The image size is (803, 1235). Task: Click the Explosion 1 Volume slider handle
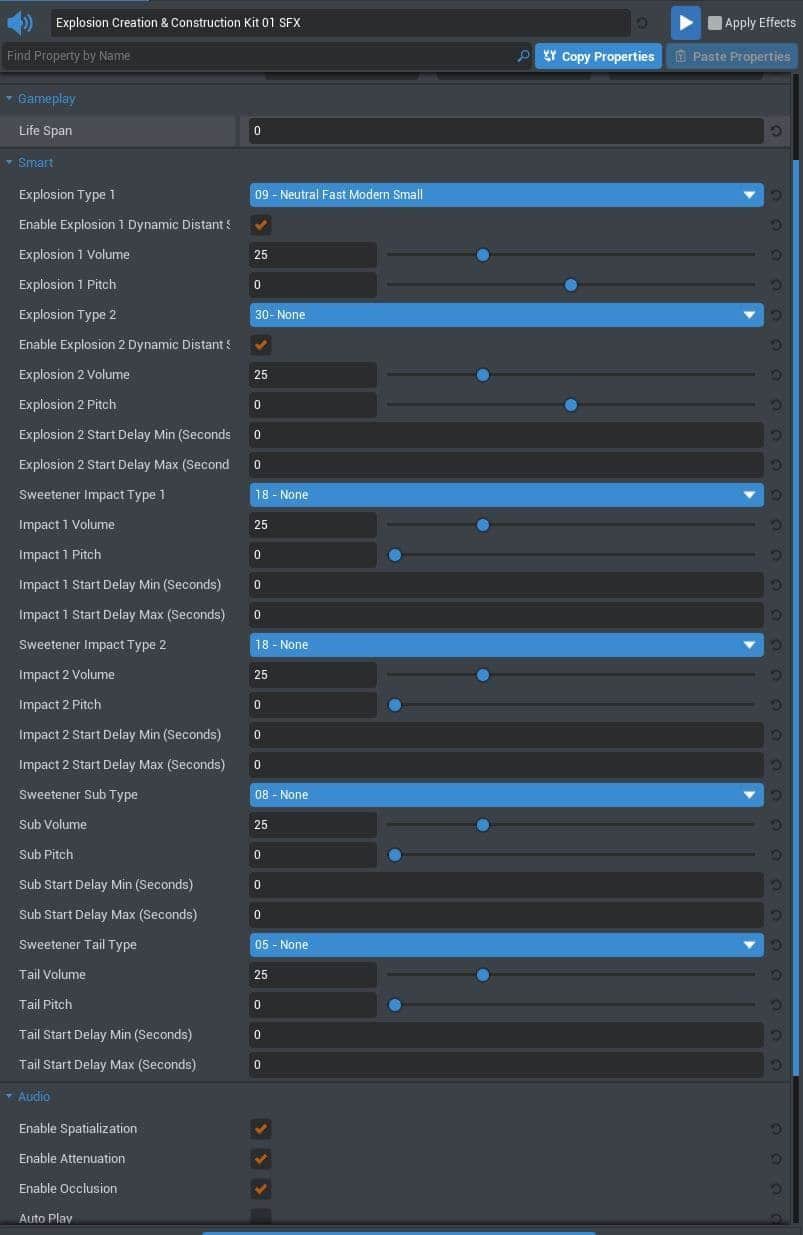click(x=483, y=255)
